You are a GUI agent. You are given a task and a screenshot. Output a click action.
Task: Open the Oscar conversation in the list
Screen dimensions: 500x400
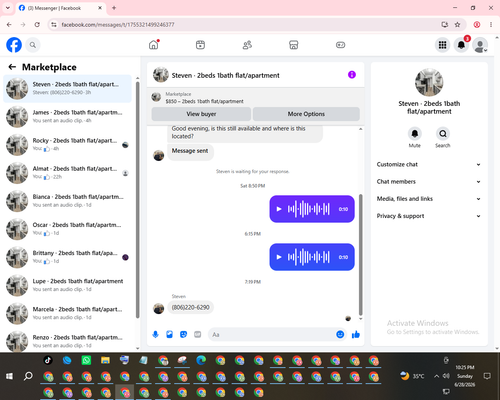pyautogui.click(x=67, y=229)
